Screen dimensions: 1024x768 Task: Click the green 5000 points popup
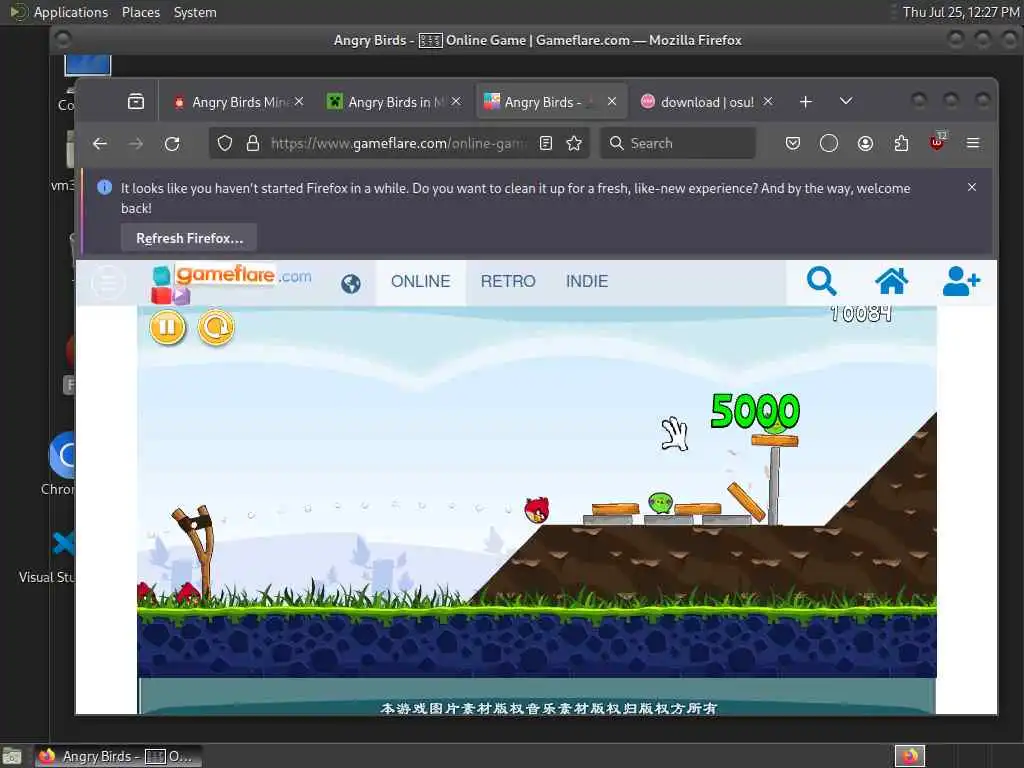pyautogui.click(x=755, y=411)
